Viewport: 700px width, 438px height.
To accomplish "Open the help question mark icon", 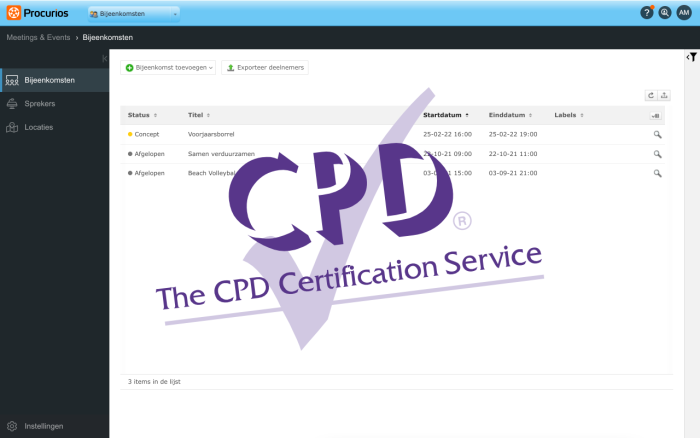I will pyautogui.click(x=646, y=13).
